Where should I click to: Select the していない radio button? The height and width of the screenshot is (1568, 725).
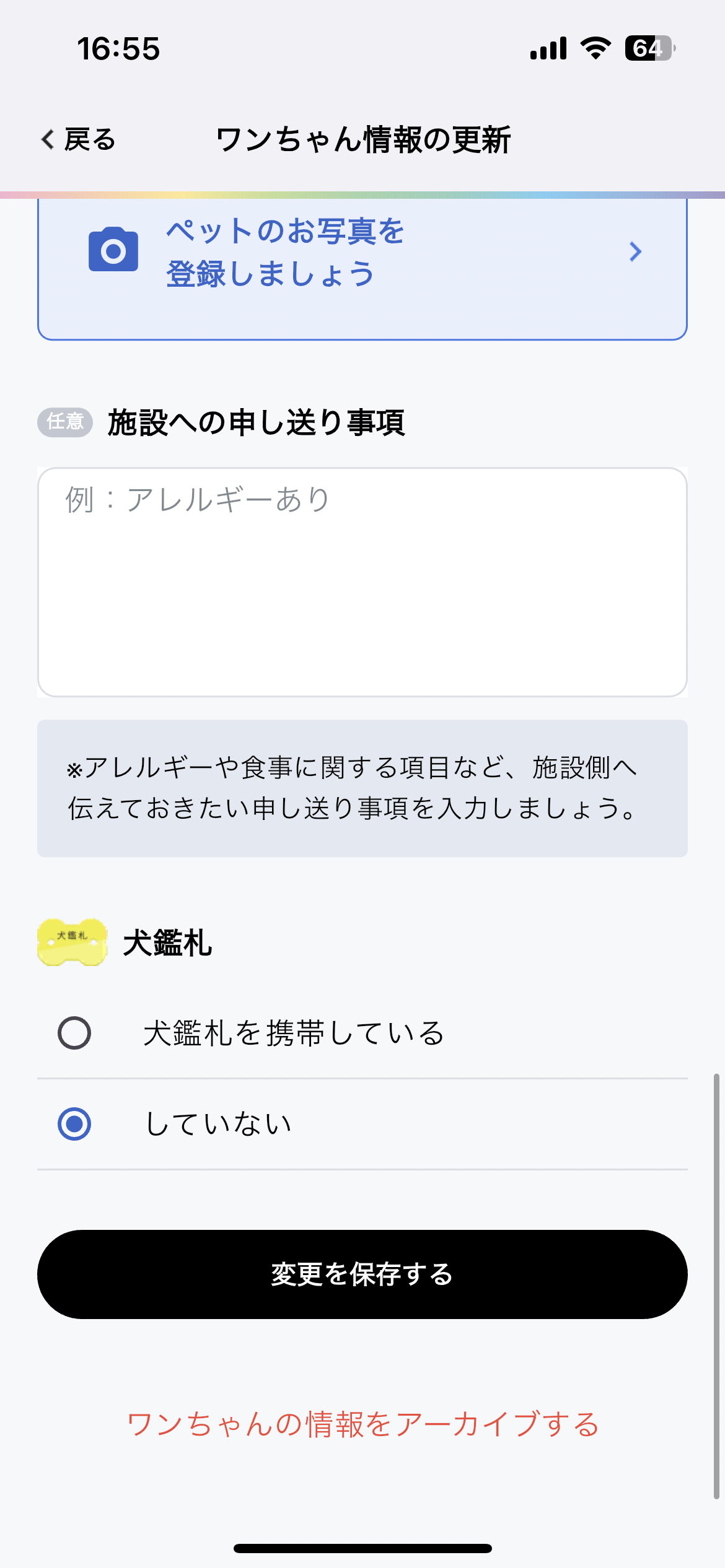pos(74,1123)
